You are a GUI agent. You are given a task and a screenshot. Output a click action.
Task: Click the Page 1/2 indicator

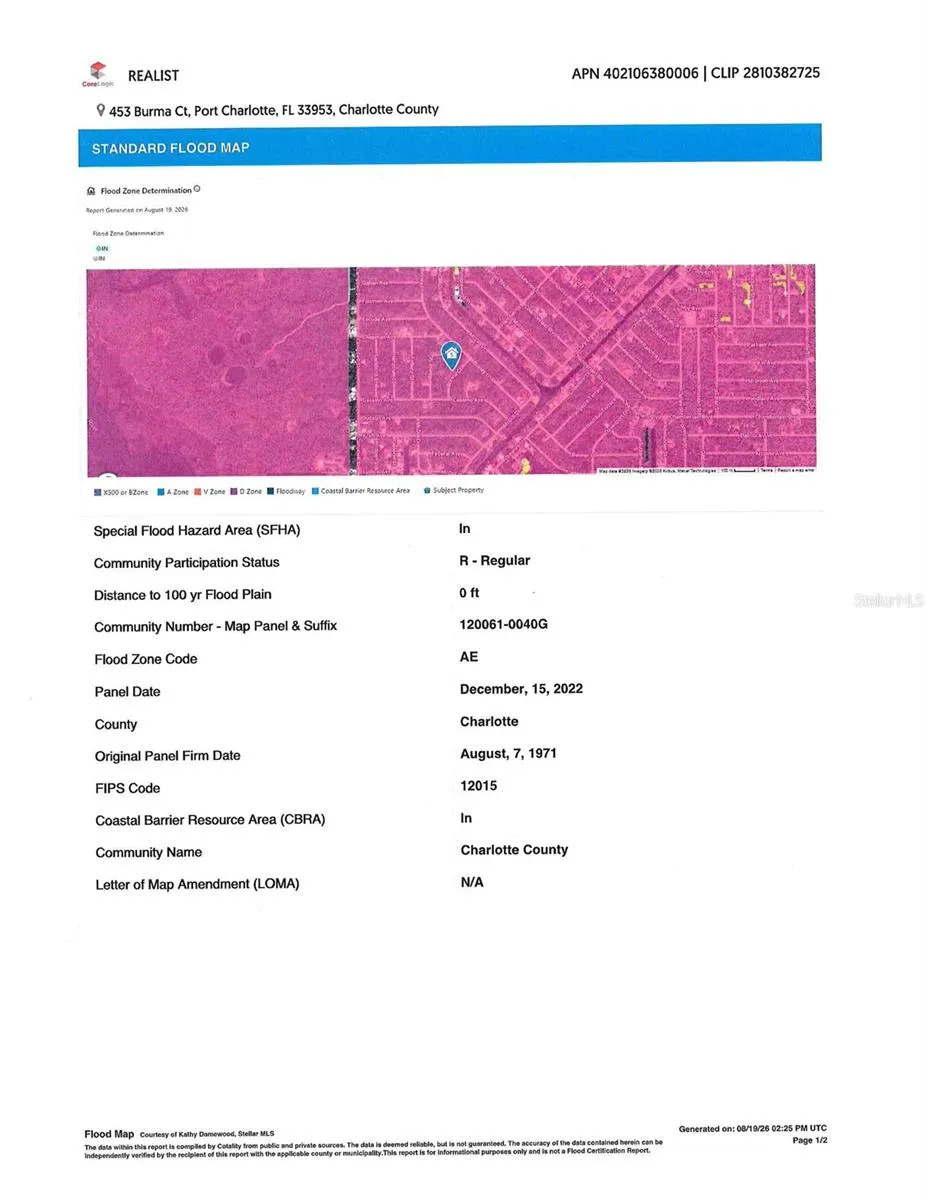click(x=810, y=1141)
